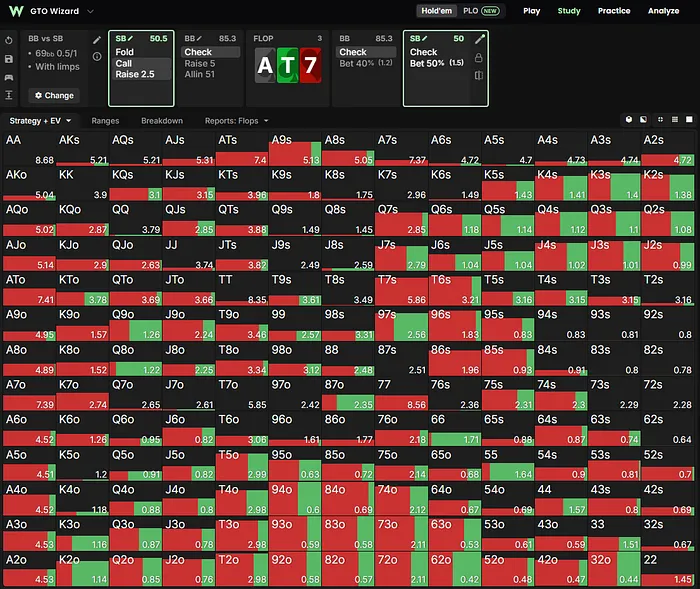Click the solid square matrix view icon
The width and height of the screenshot is (700, 589).
(689, 120)
